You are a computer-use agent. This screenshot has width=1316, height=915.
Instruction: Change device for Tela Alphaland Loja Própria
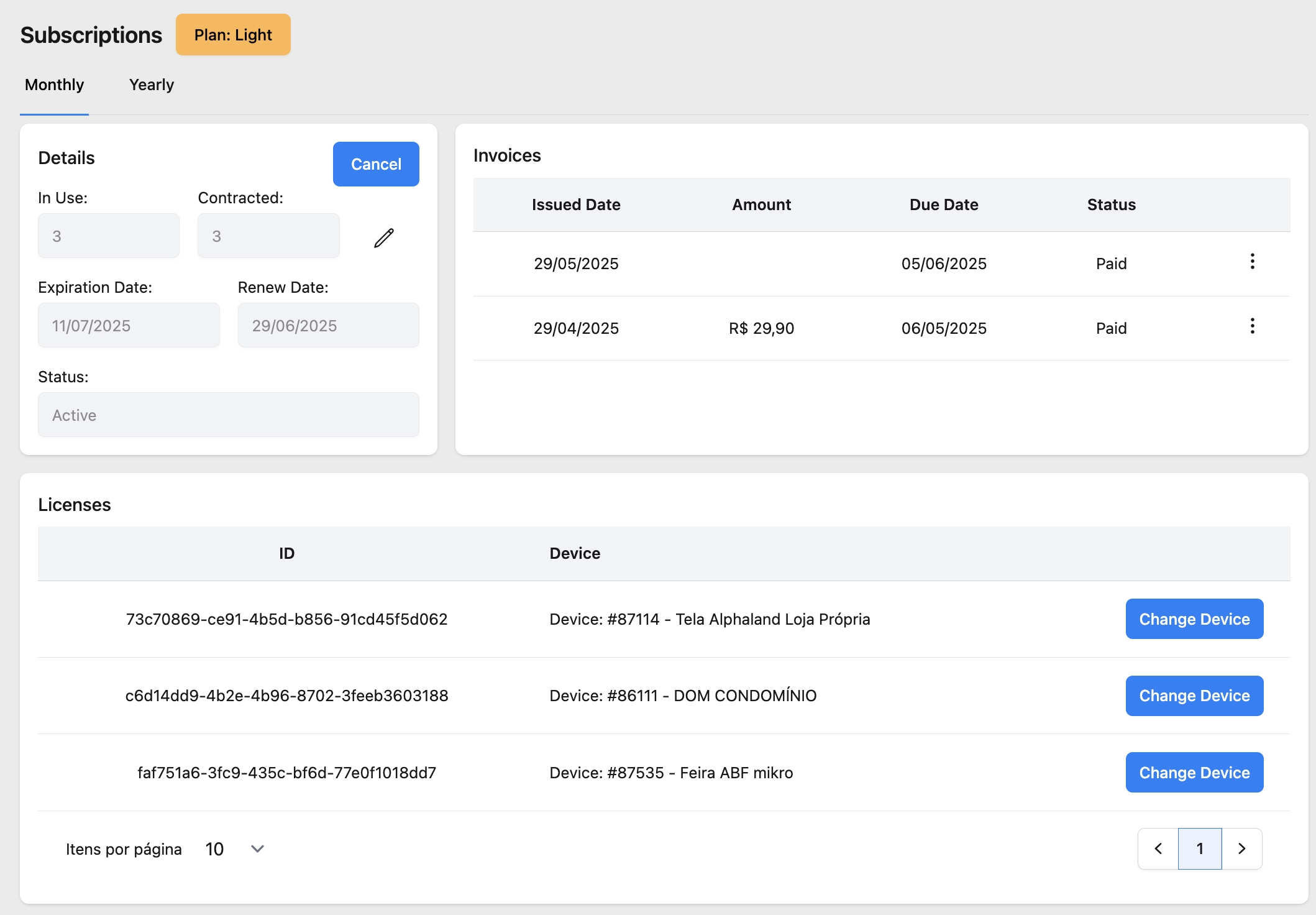(1194, 619)
